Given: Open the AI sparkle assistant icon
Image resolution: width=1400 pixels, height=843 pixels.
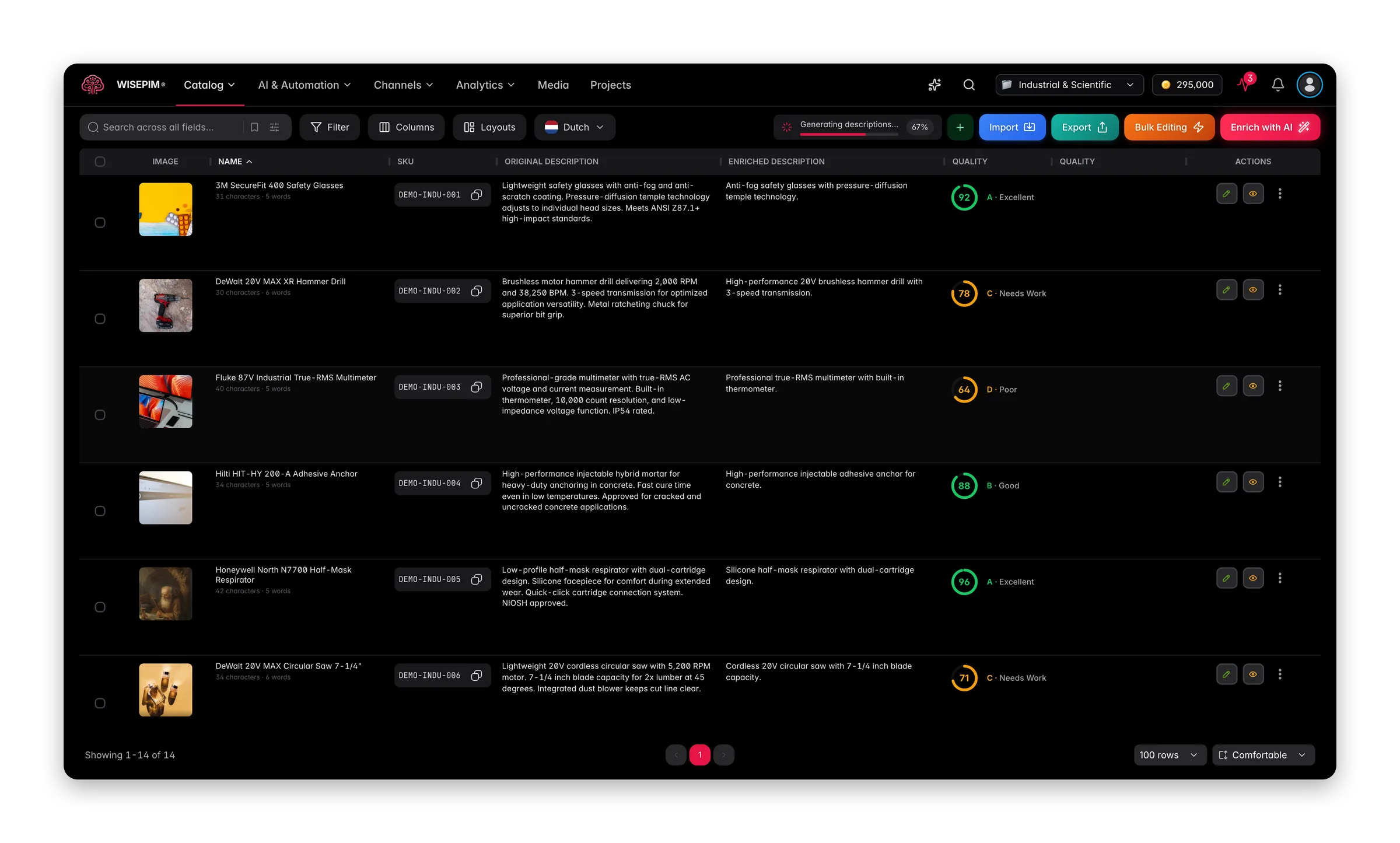Looking at the screenshot, I should point(935,85).
